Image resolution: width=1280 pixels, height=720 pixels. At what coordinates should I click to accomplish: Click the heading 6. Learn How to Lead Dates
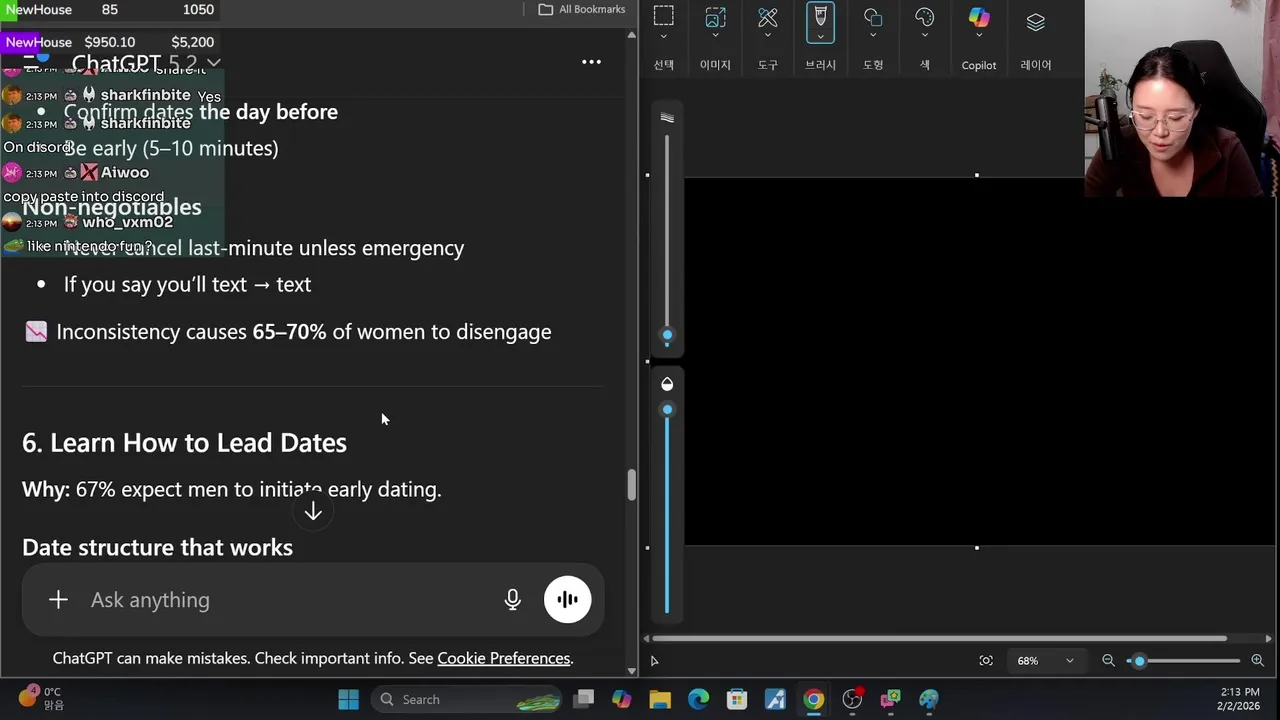184,442
